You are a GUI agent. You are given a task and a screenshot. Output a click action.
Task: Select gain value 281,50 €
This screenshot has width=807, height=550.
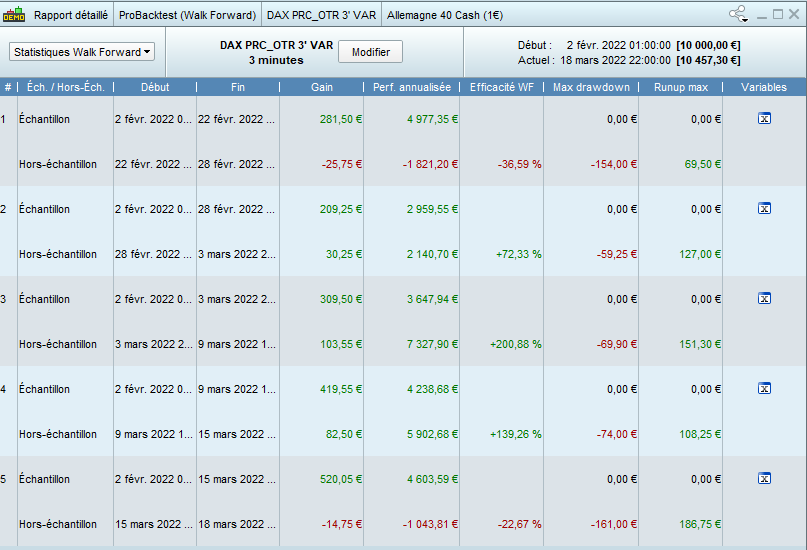click(341, 119)
